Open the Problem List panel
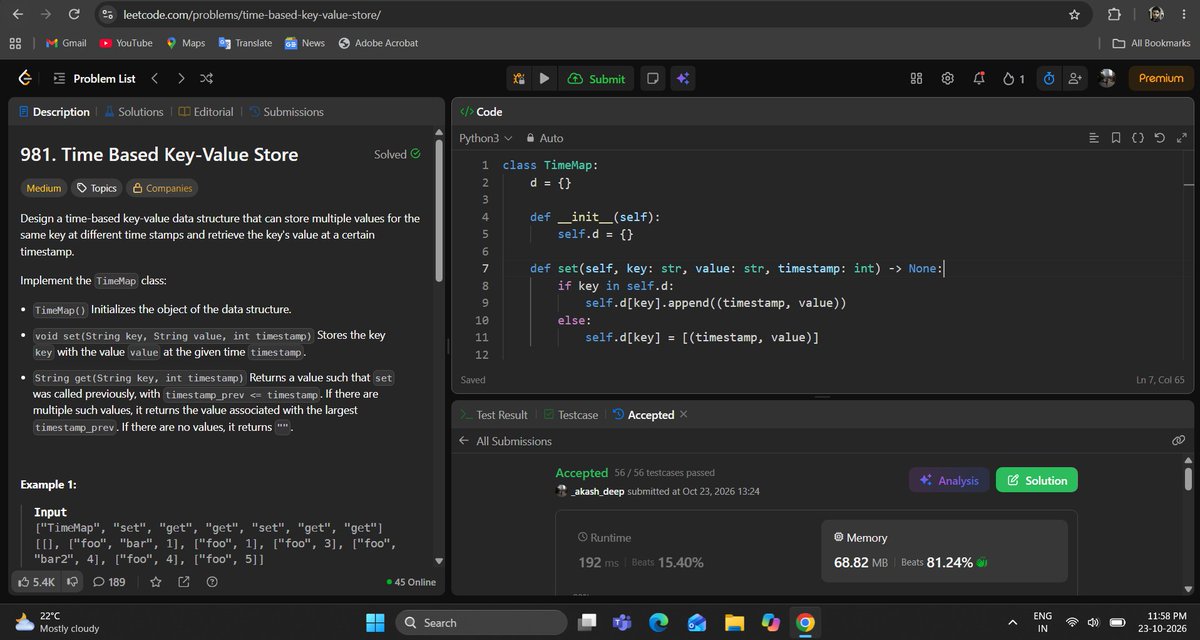 93,78
